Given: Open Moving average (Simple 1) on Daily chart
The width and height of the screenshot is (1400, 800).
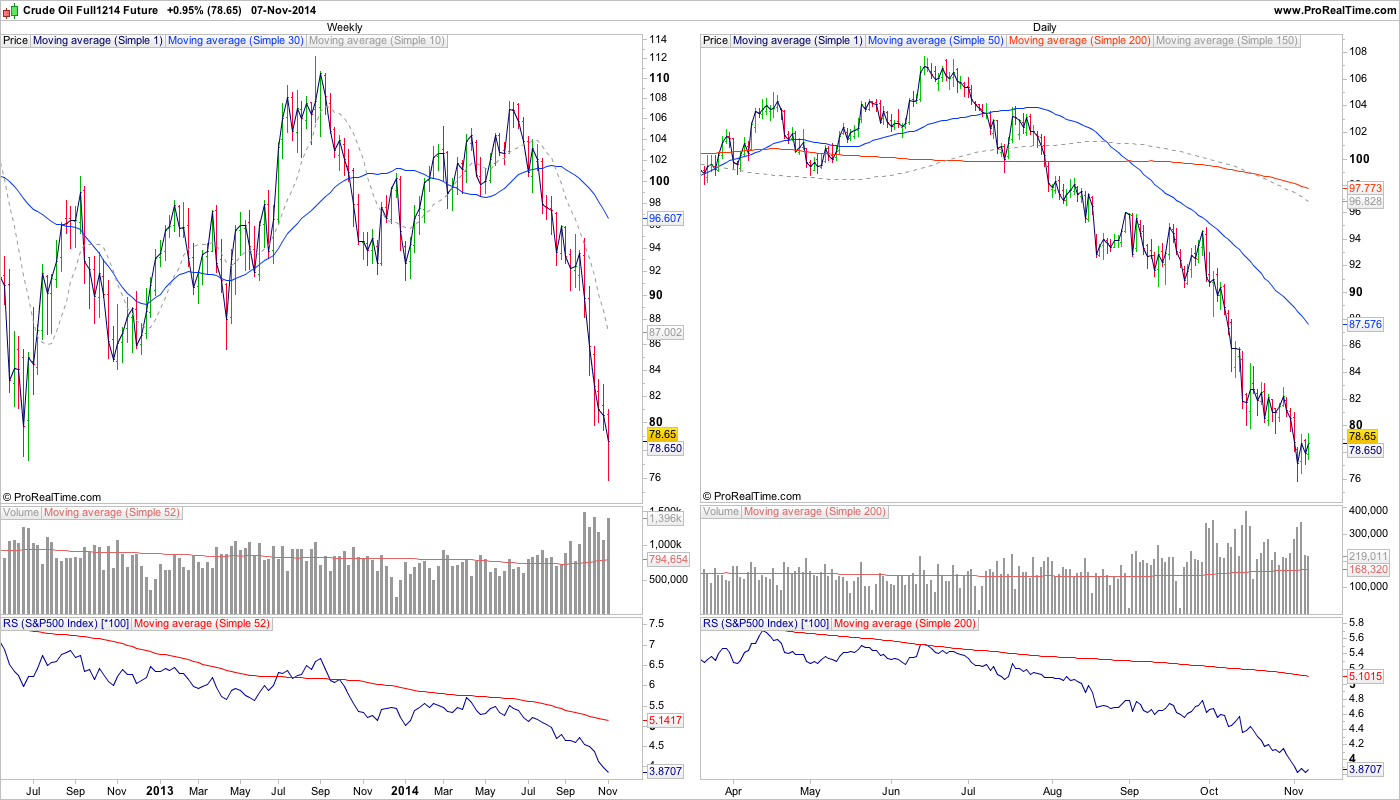Looking at the screenshot, I should coord(798,41).
